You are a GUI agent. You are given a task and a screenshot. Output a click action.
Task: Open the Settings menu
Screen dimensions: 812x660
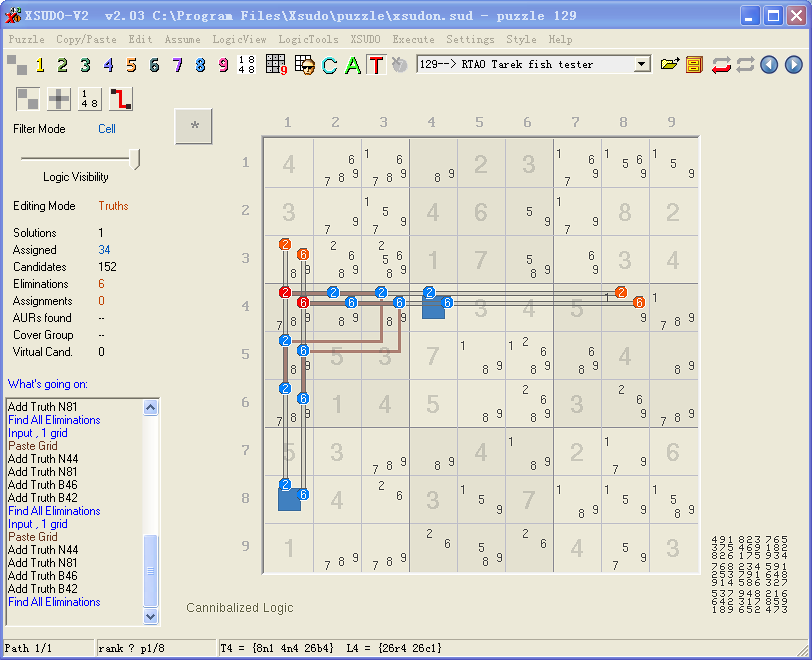[470, 39]
